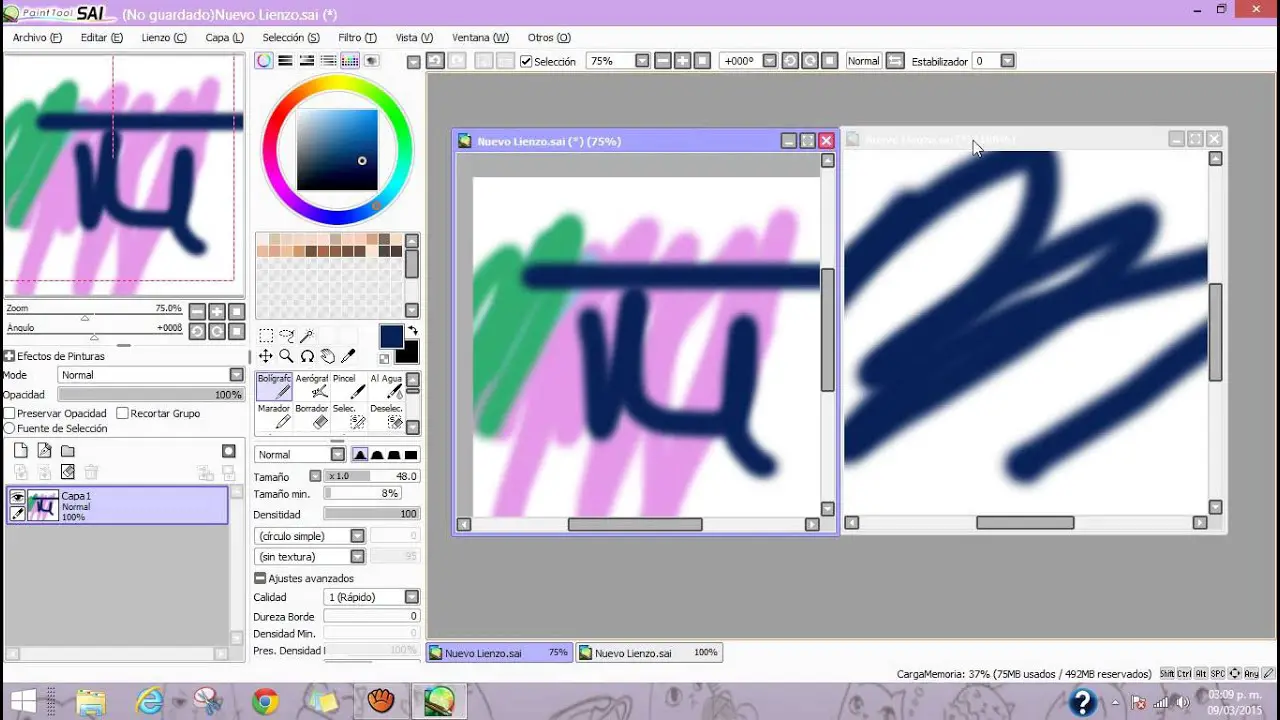Zoom in with navigator plus button
This screenshot has width=1280, height=720.
(217, 312)
